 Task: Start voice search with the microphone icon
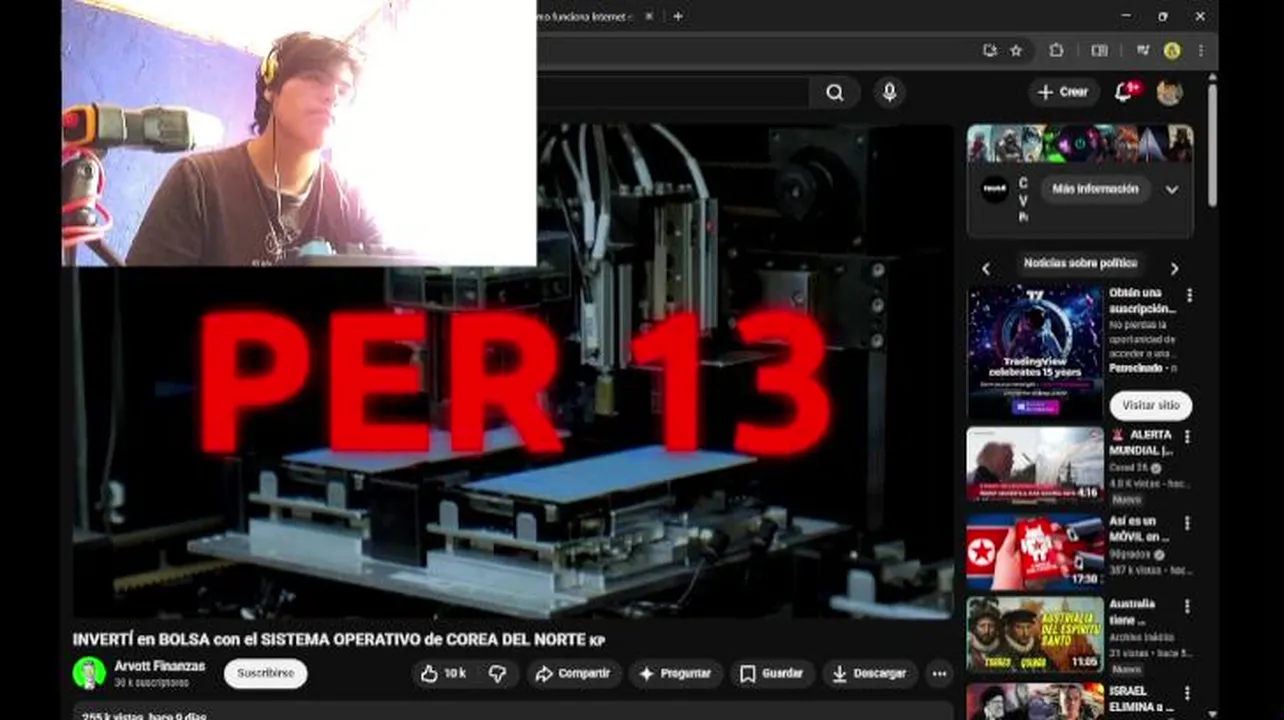(x=889, y=93)
